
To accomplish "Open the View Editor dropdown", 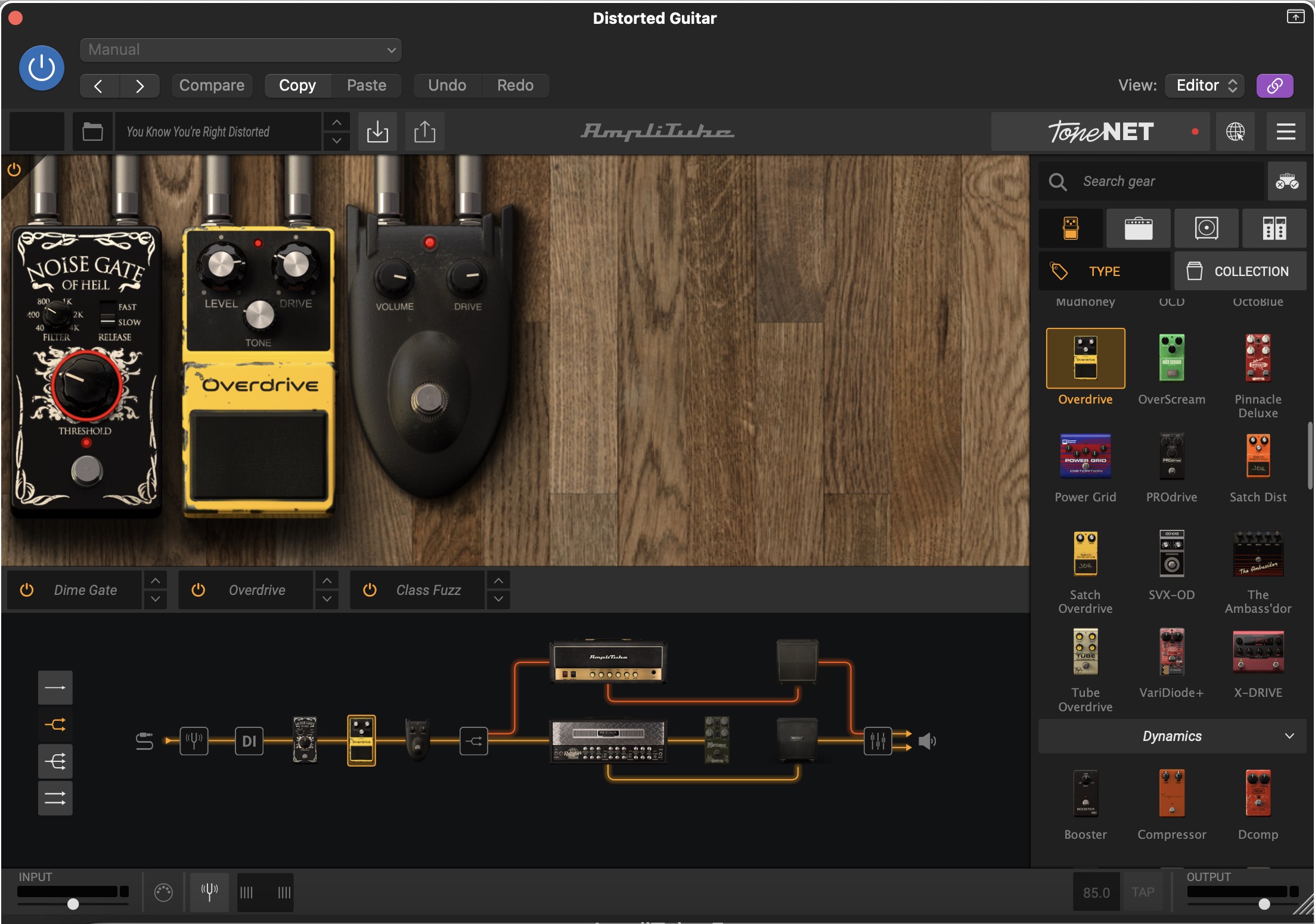I will tap(1205, 85).
